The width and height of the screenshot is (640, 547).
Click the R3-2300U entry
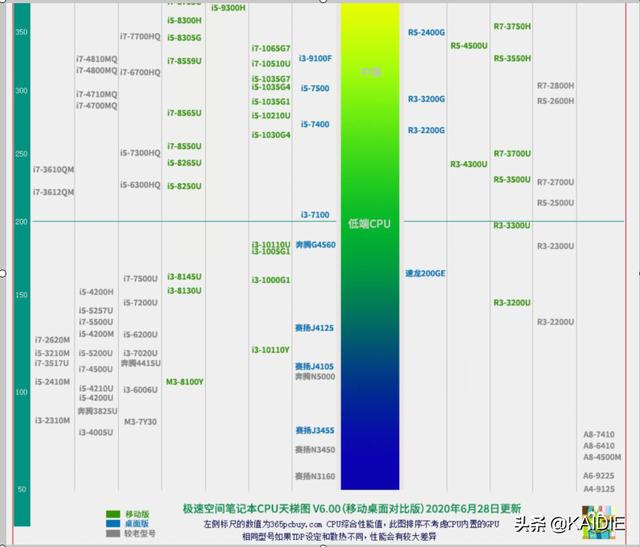(555, 246)
